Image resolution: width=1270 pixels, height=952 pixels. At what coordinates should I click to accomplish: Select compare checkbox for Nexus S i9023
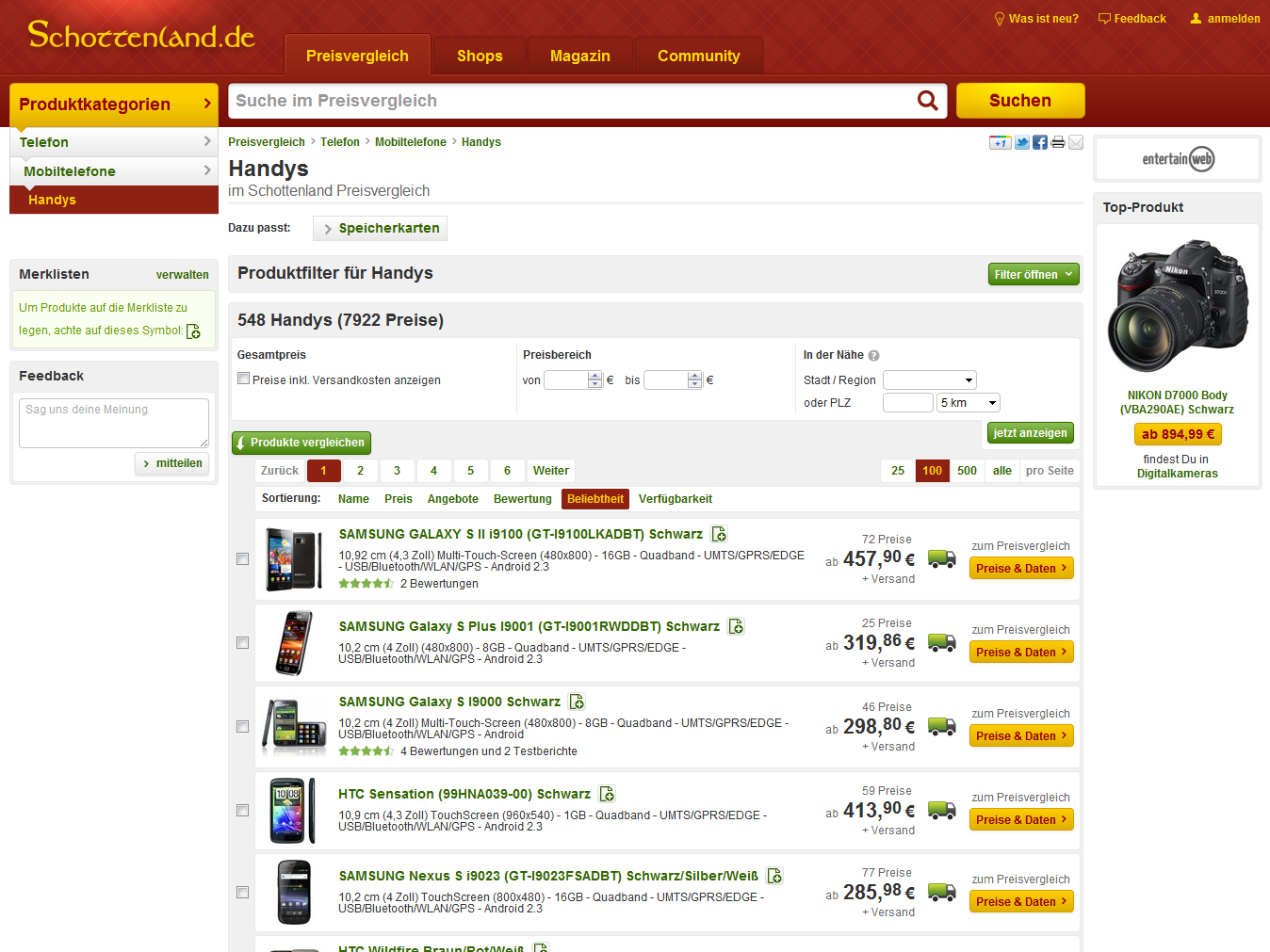click(243, 893)
